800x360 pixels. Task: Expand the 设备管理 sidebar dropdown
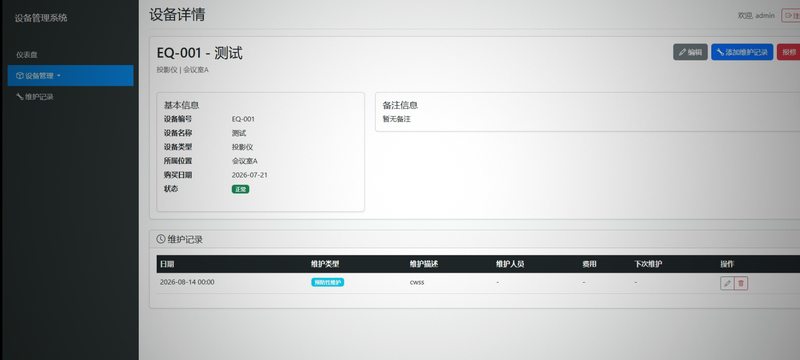point(70,75)
